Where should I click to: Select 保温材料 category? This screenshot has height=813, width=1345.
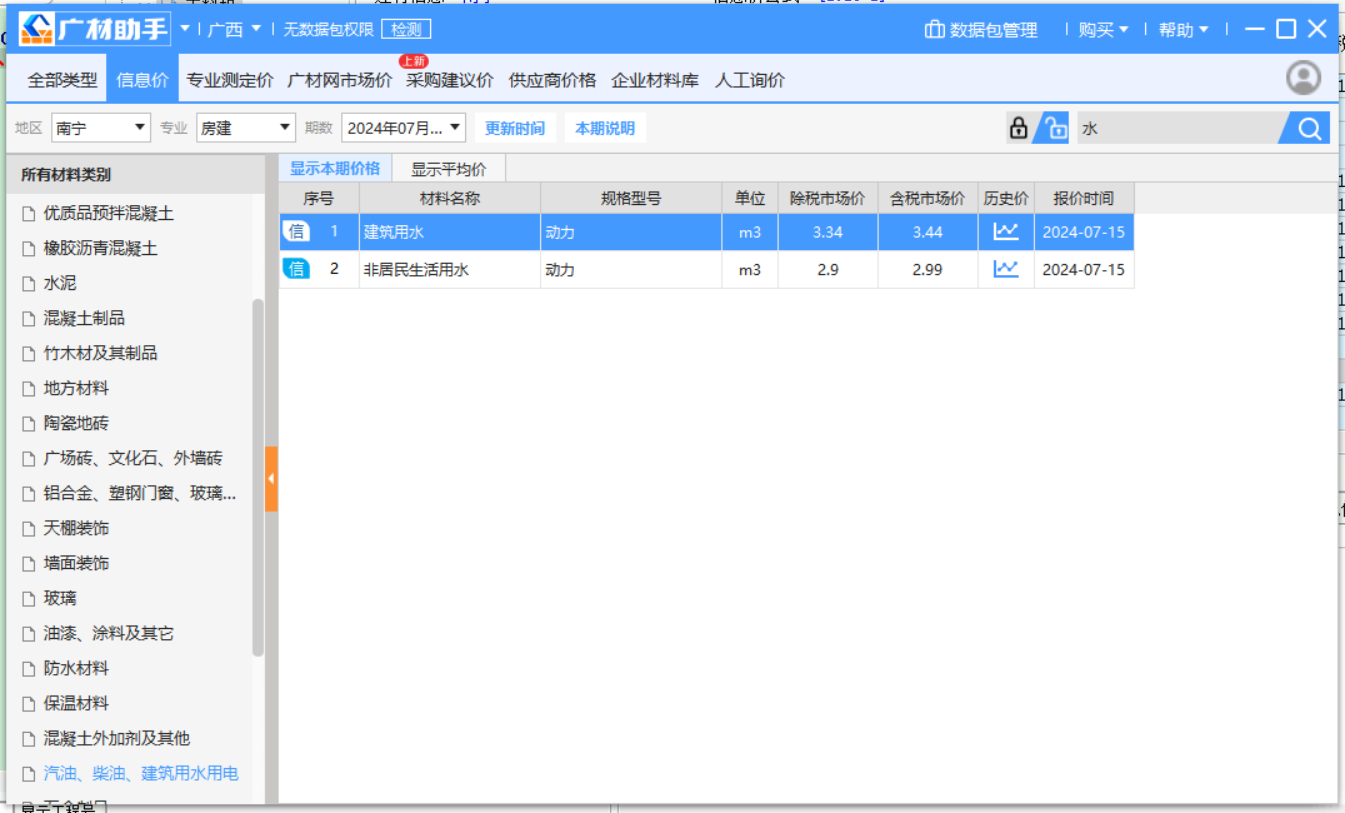coord(76,703)
